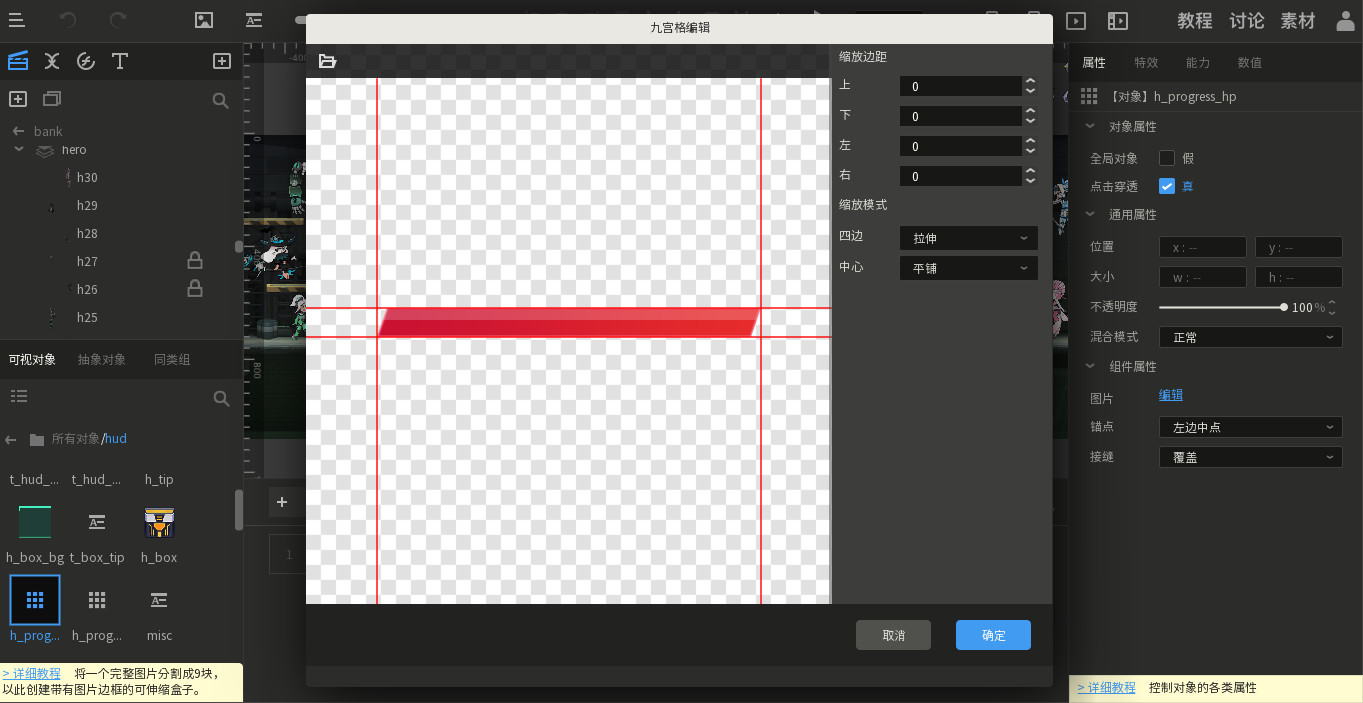Select the h_box_bg thumbnail
The height and width of the screenshot is (703, 1363).
coord(34,522)
